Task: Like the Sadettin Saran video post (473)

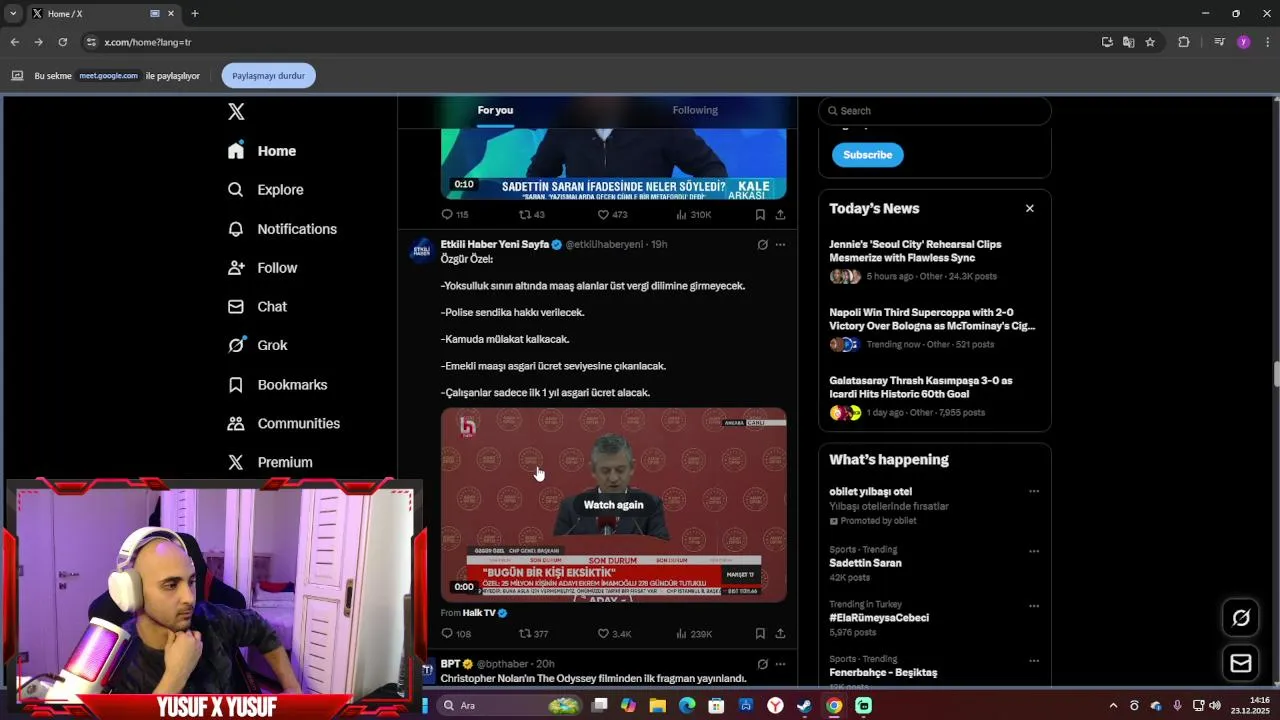Action: click(612, 215)
